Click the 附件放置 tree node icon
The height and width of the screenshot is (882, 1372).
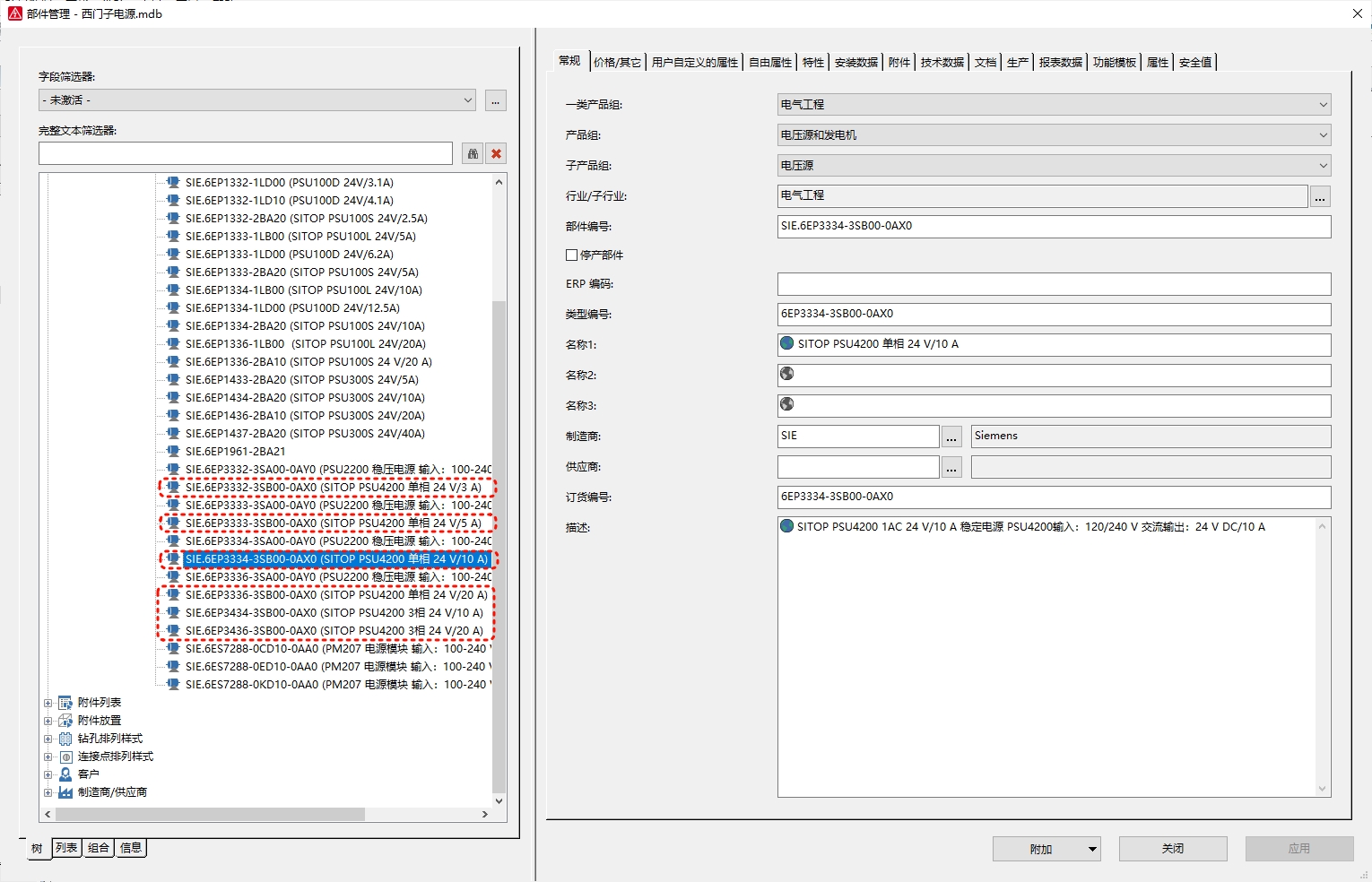tap(65, 721)
